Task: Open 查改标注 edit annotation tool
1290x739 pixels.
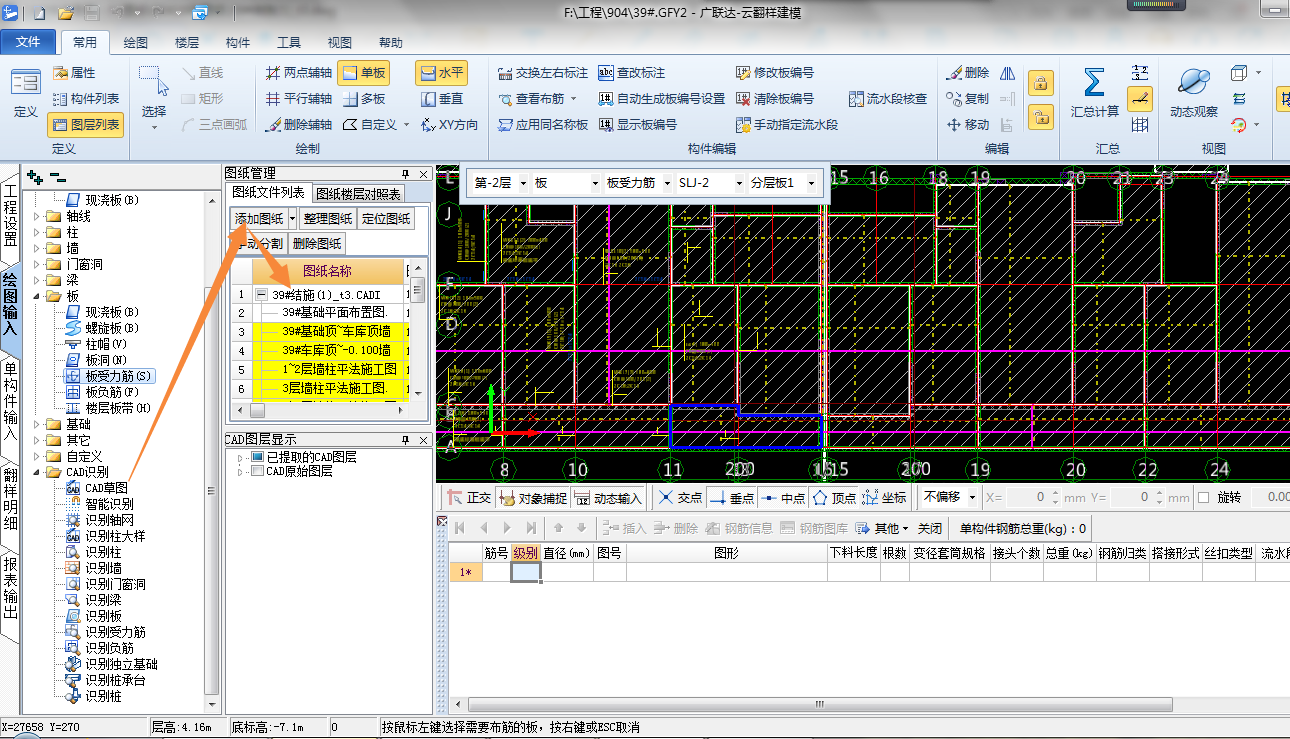Action: (x=632, y=73)
